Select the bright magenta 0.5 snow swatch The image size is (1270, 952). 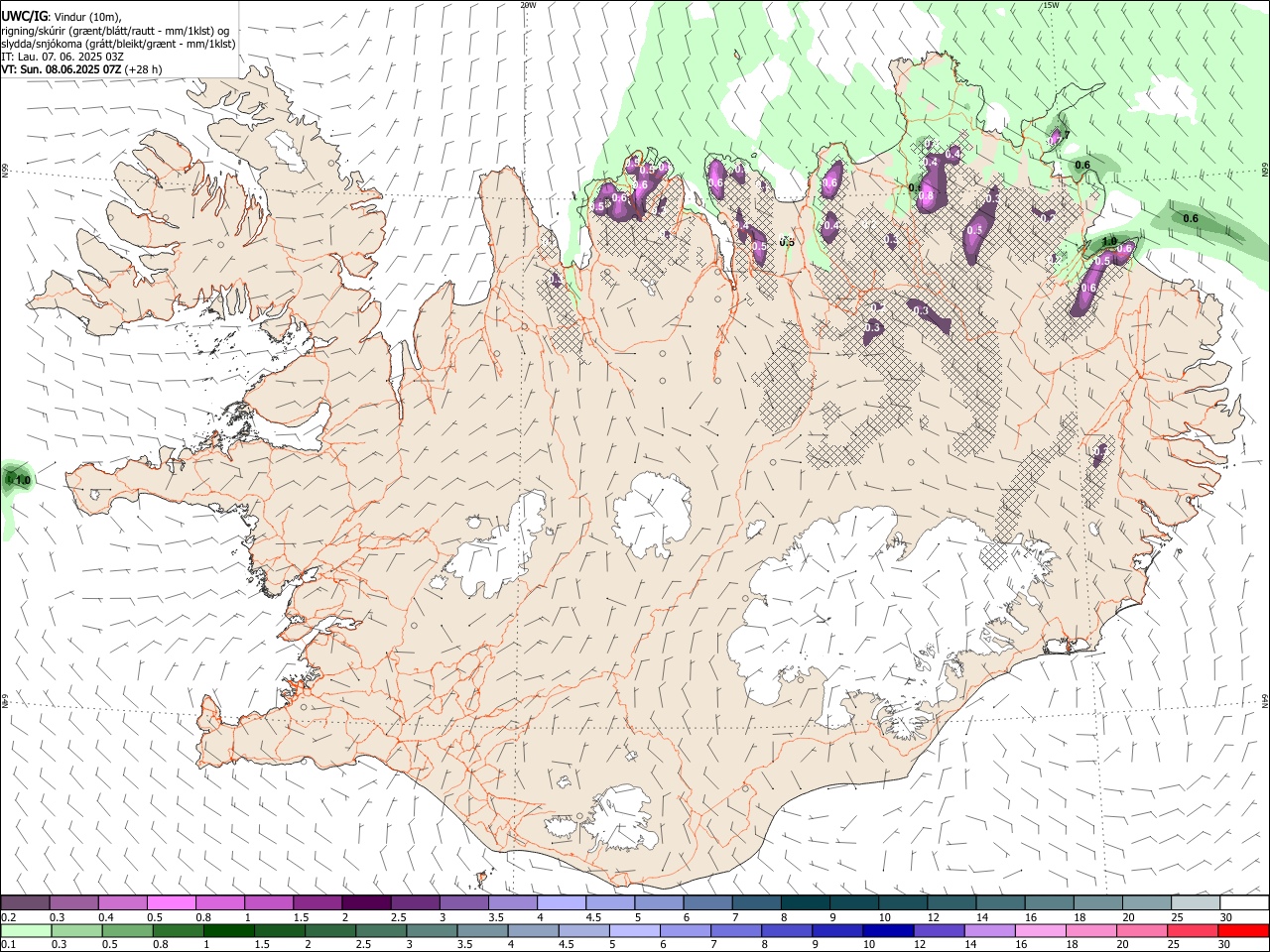tap(171, 902)
